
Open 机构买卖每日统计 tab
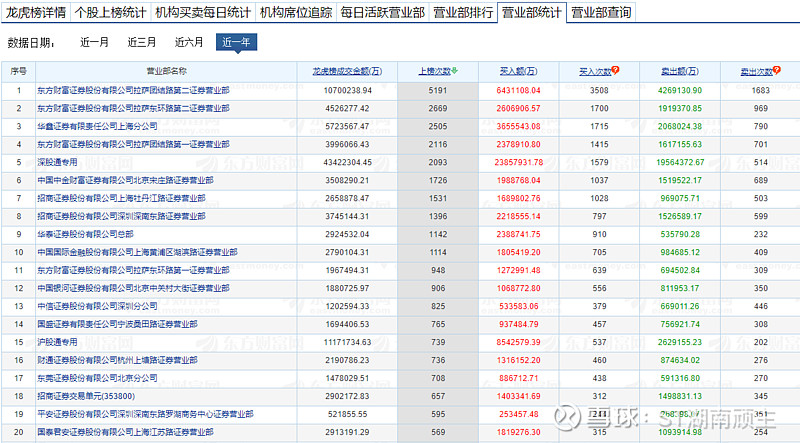click(x=203, y=12)
